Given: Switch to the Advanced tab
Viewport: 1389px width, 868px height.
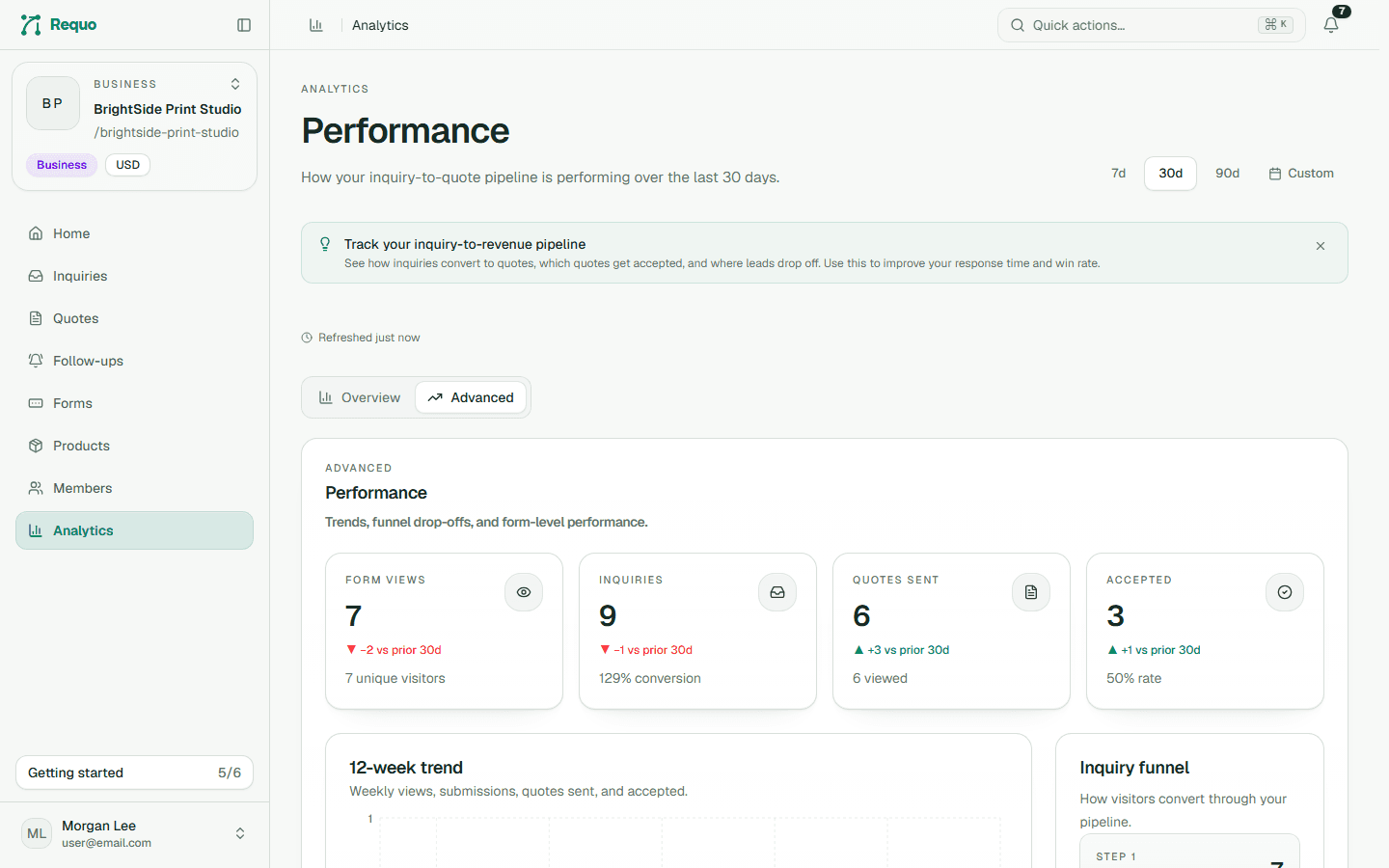Looking at the screenshot, I should [x=471, y=397].
